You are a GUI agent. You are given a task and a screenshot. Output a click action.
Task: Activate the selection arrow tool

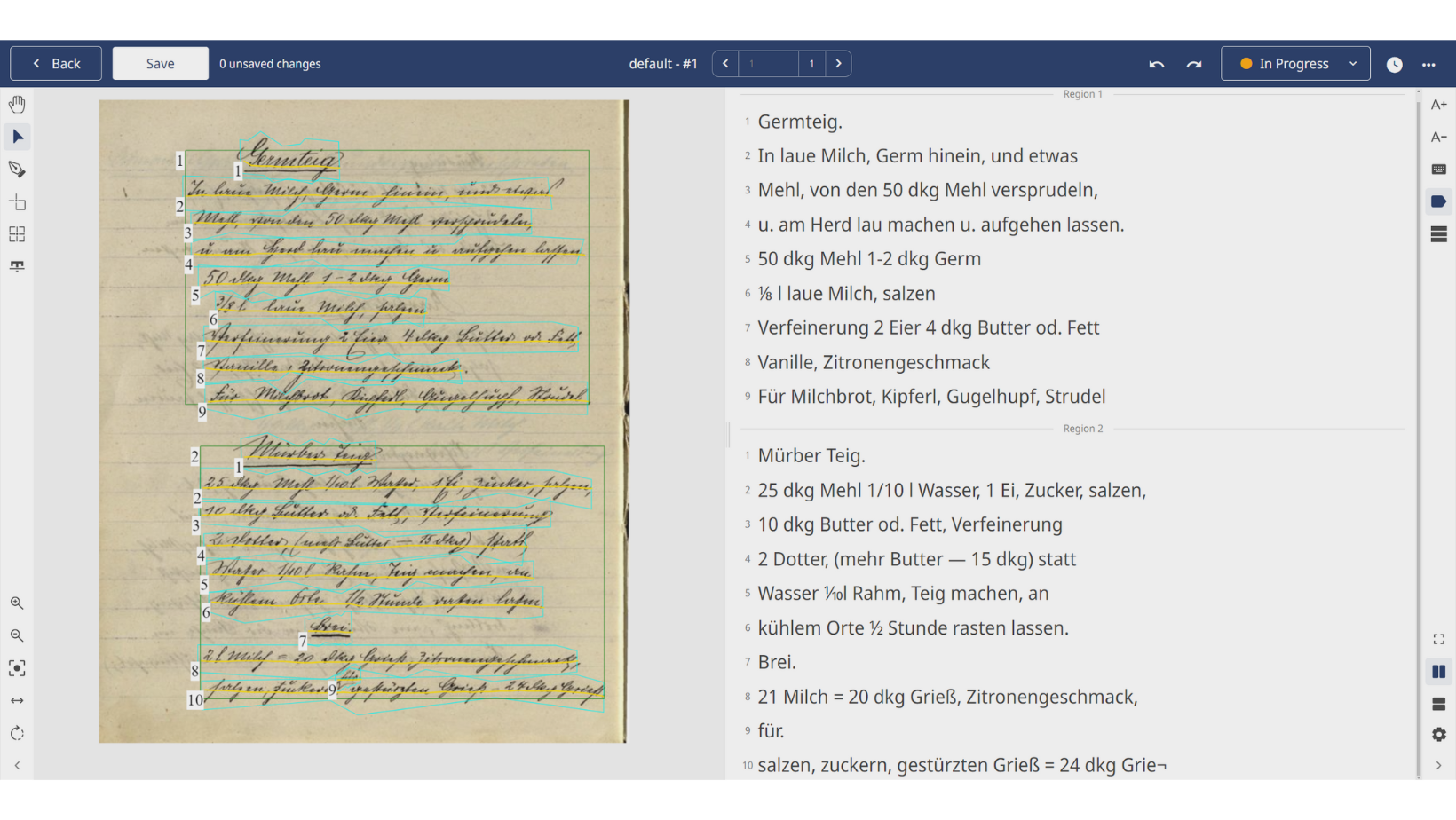(17, 137)
